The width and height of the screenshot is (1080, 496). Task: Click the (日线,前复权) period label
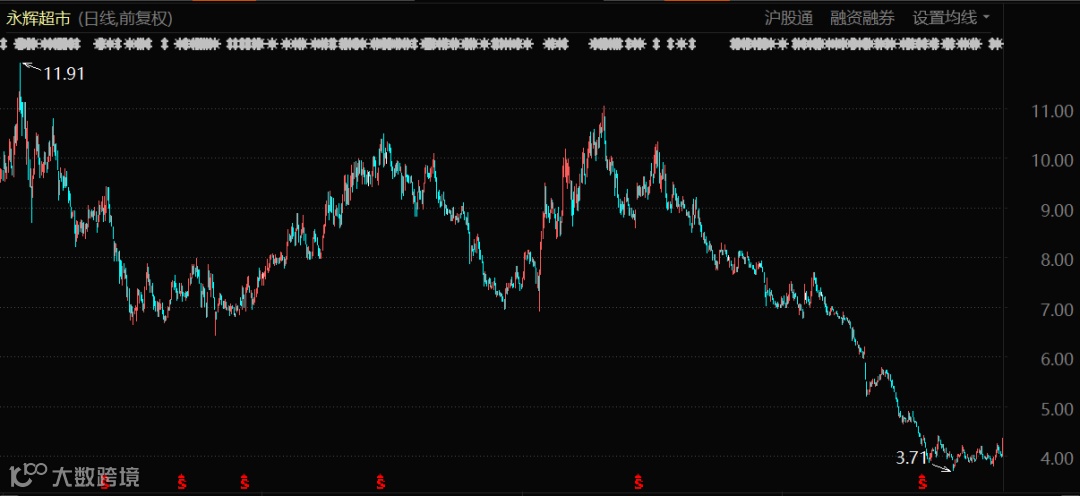124,18
